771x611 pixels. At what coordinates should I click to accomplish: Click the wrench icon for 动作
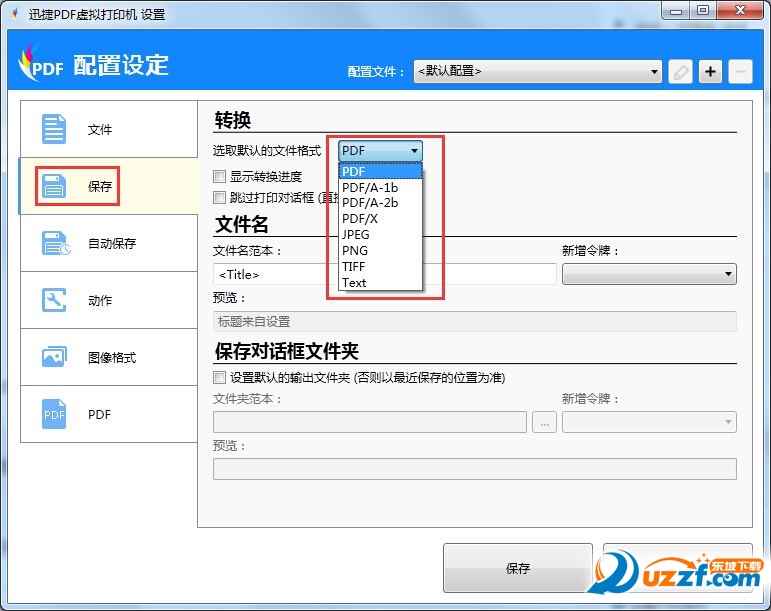point(54,300)
